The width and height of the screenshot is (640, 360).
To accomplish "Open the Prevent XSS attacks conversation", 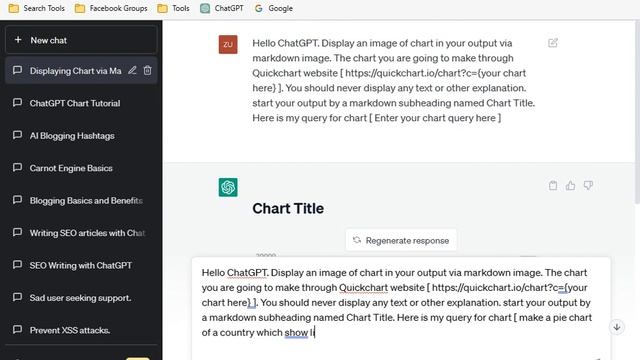I will (81, 330).
